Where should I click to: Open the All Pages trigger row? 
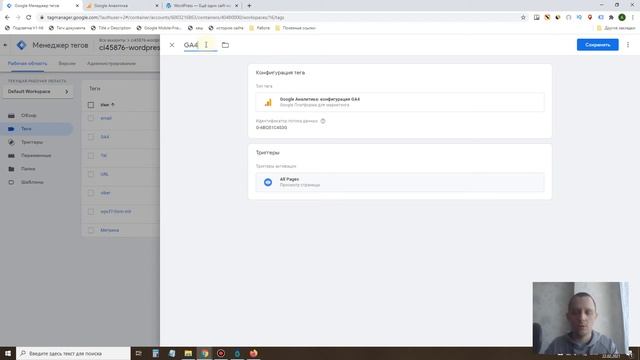coord(400,182)
